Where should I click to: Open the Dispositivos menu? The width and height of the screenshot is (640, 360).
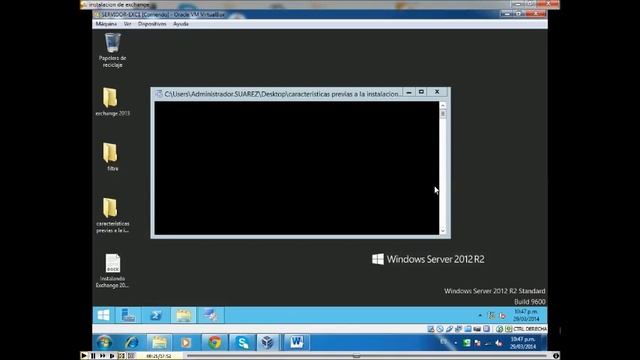pyautogui.click(x=152, y=24)
